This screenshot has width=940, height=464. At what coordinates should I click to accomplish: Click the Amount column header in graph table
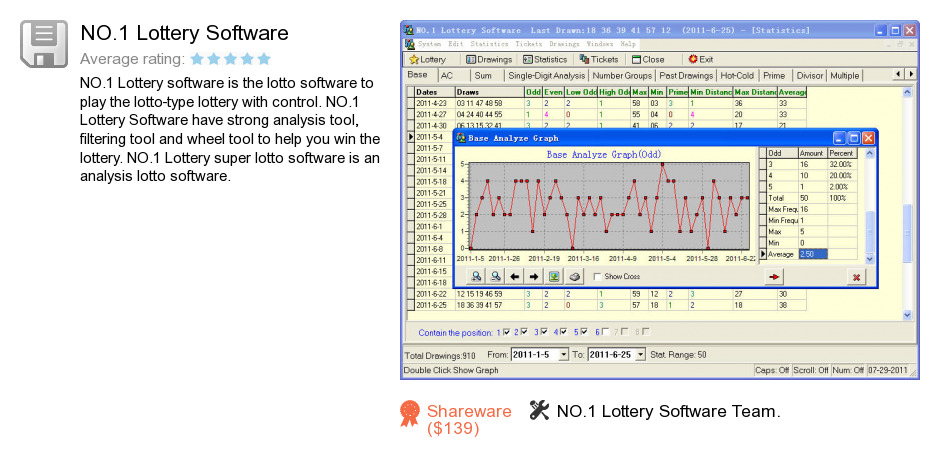(x=813, y=153)
